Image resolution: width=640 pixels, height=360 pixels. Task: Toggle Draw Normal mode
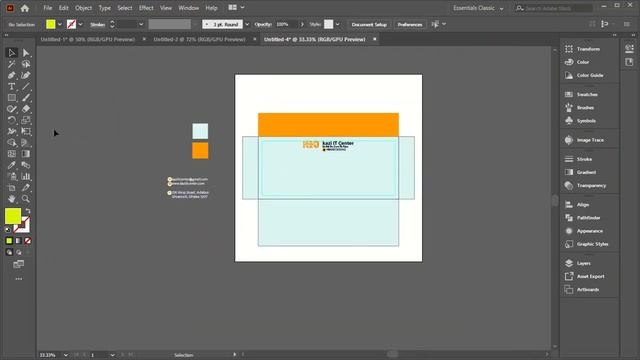pos(9,253)
